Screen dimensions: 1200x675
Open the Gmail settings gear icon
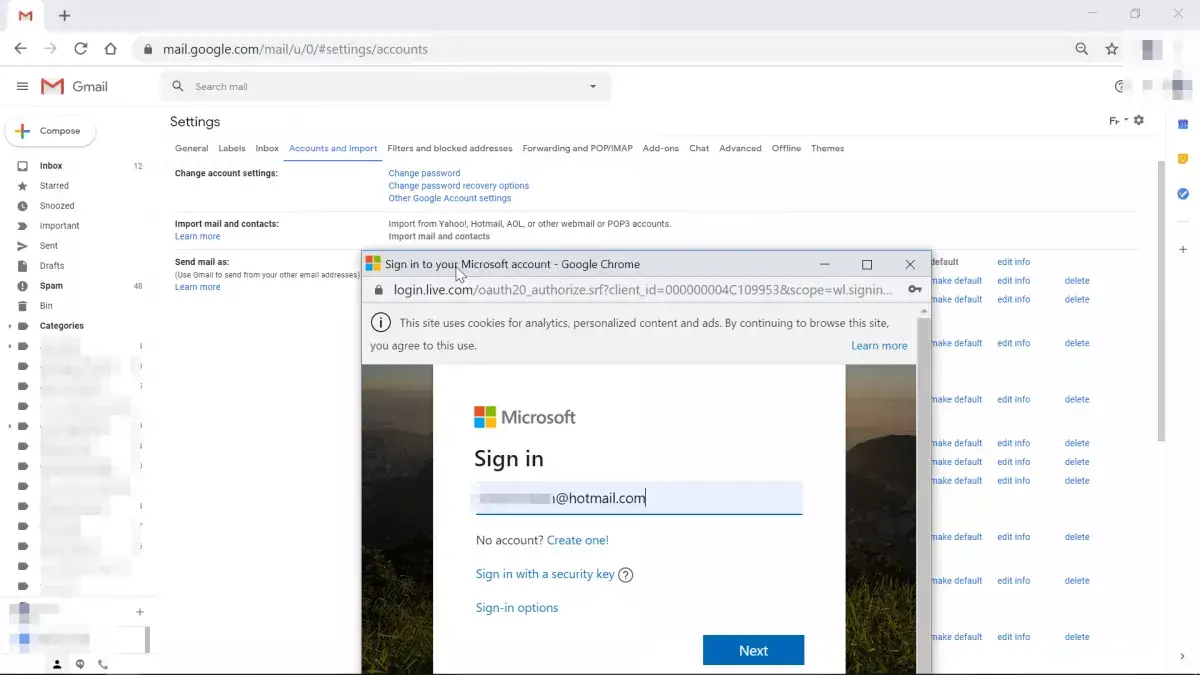click(1139, 120)
